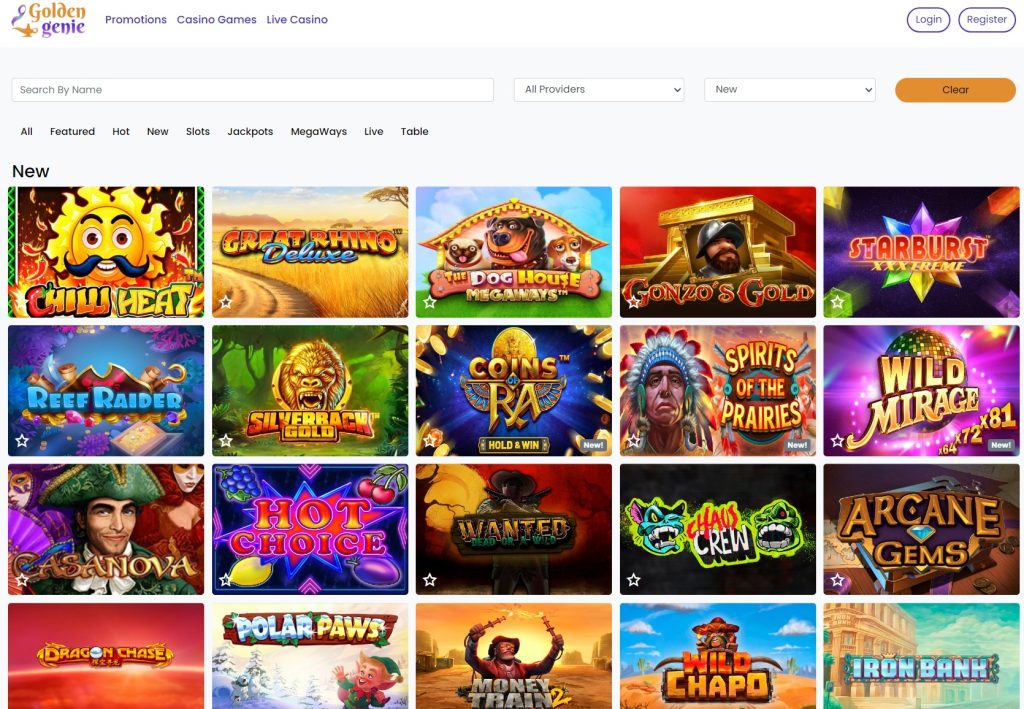Click the star icon on Wanted

tap(430, 580)
